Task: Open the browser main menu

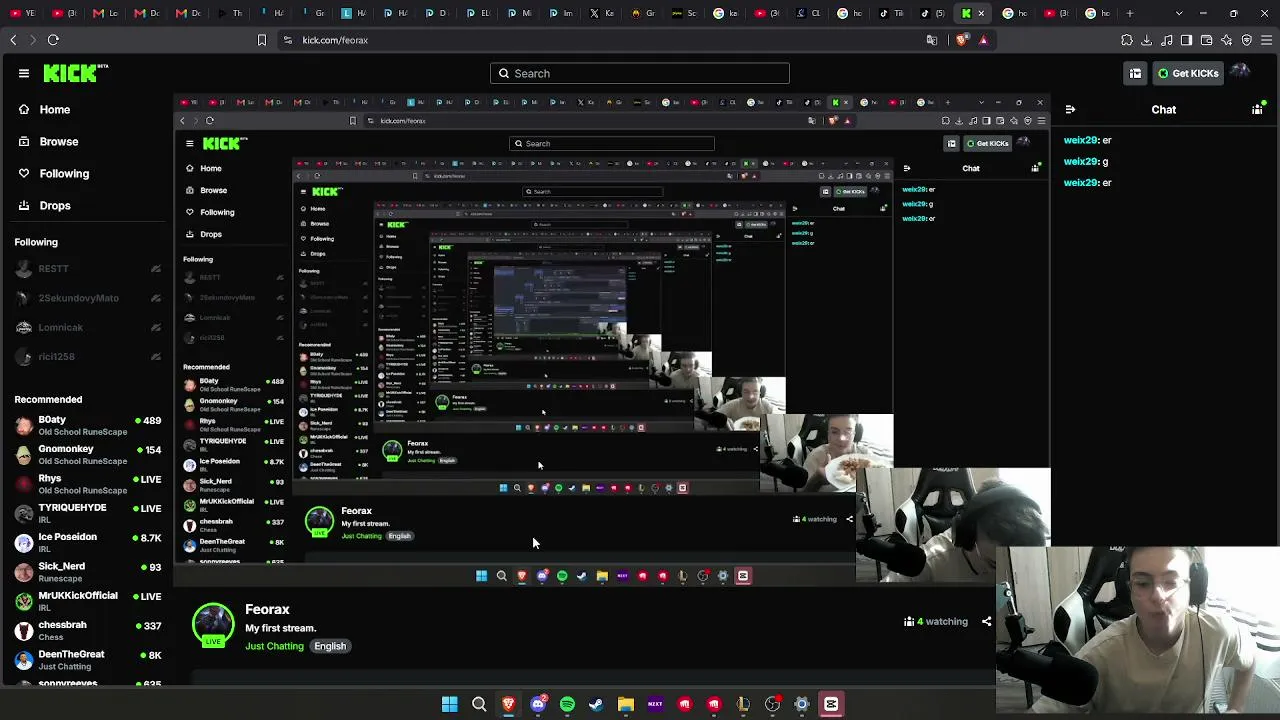Action: click(1267, 40)
